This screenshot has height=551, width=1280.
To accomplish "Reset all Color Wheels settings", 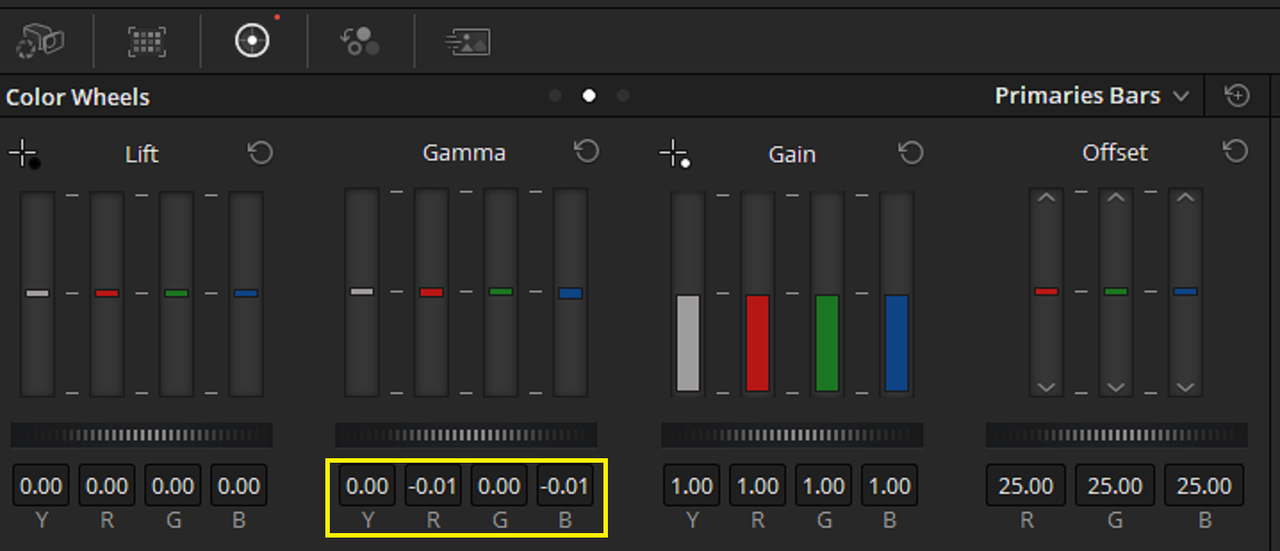I will point(1237,96).
